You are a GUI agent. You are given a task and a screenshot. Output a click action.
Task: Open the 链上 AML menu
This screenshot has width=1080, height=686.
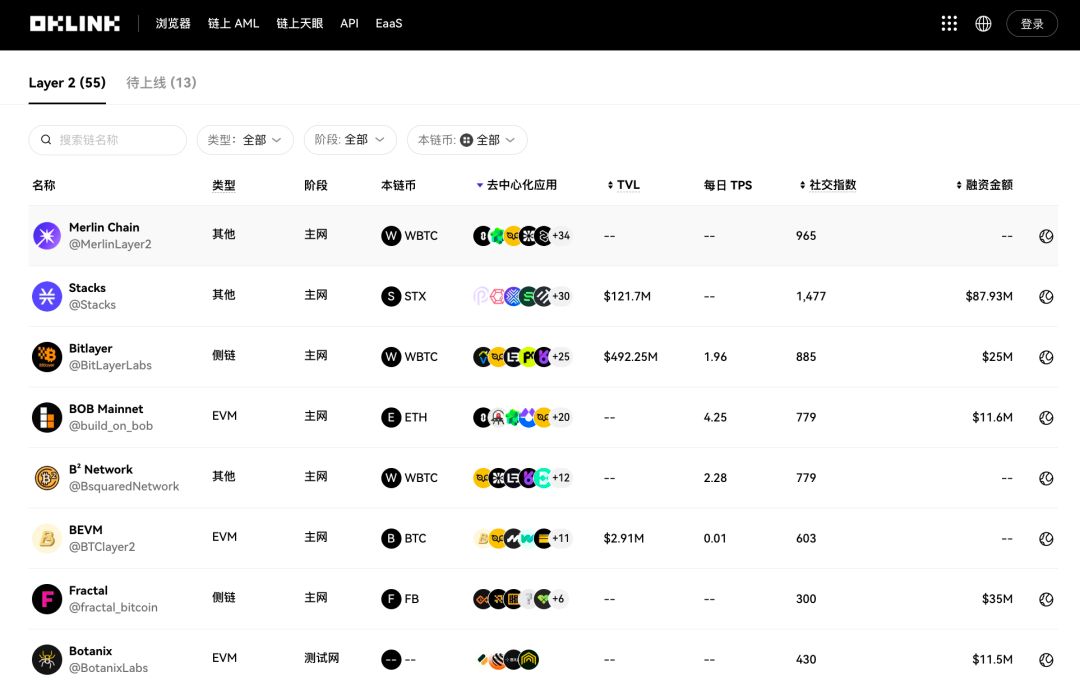(x=233, y=23)
